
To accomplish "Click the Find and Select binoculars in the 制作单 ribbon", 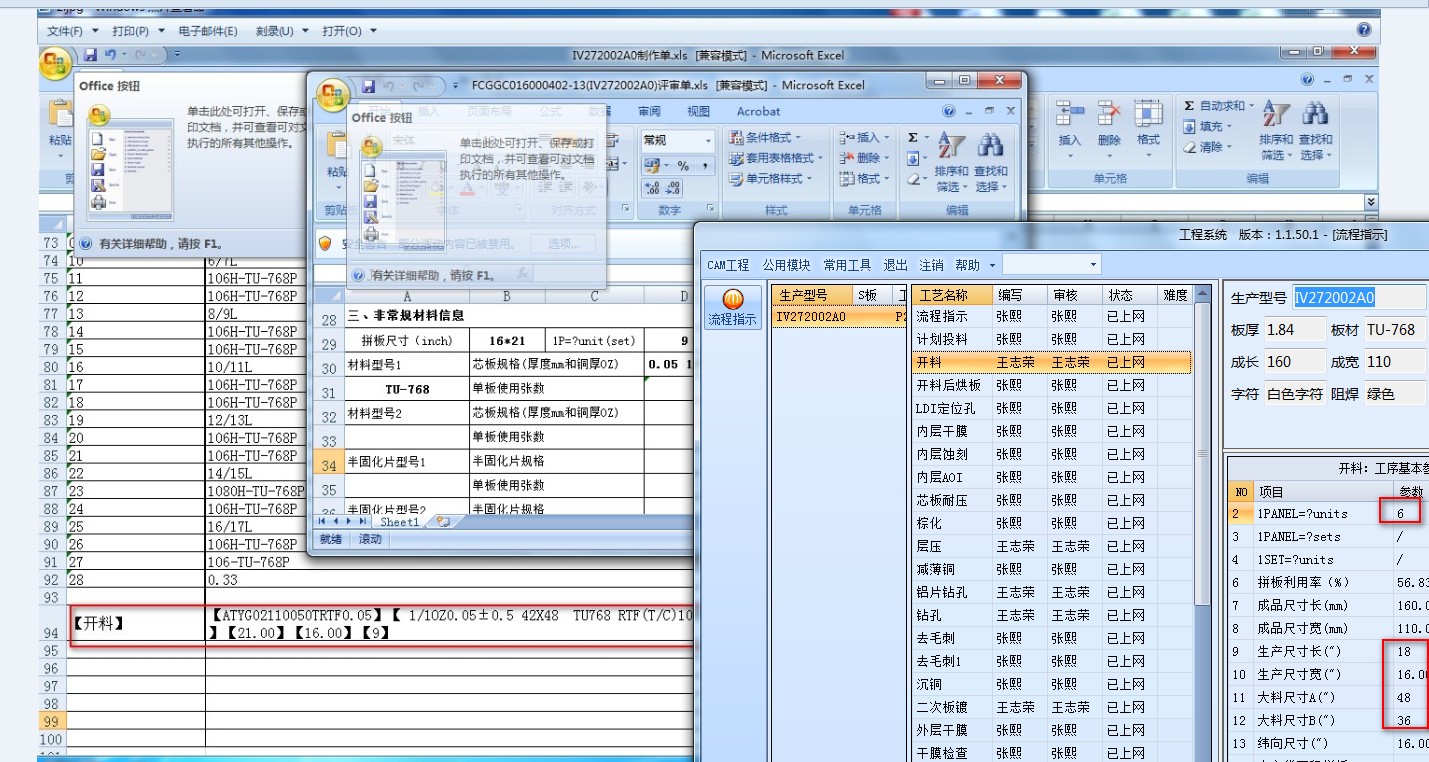I will [1315, 113].
